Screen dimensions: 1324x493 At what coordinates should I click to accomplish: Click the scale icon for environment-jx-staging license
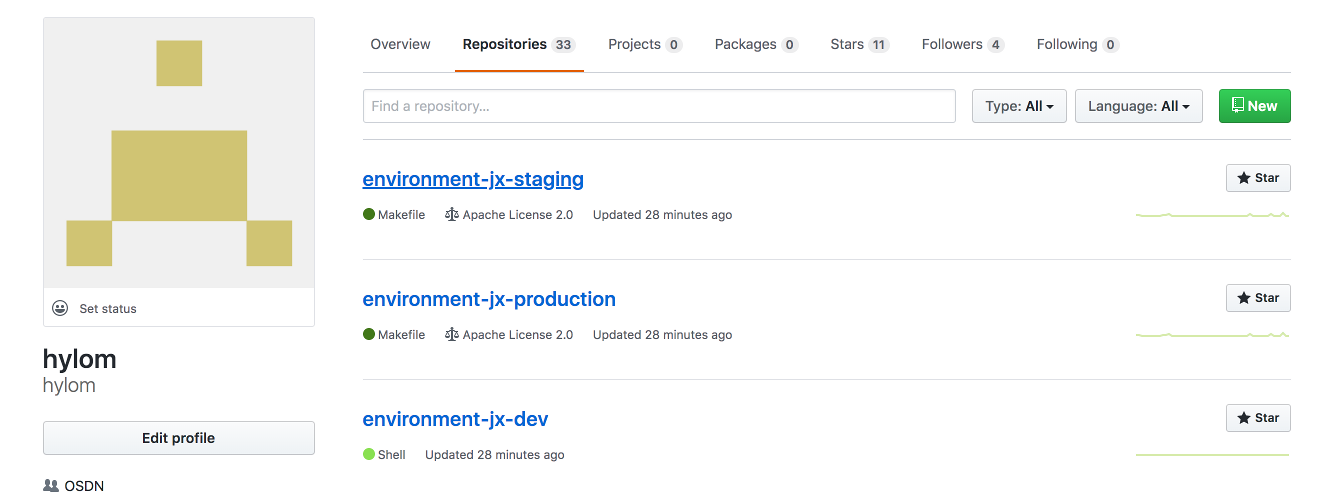coord(452,214)
